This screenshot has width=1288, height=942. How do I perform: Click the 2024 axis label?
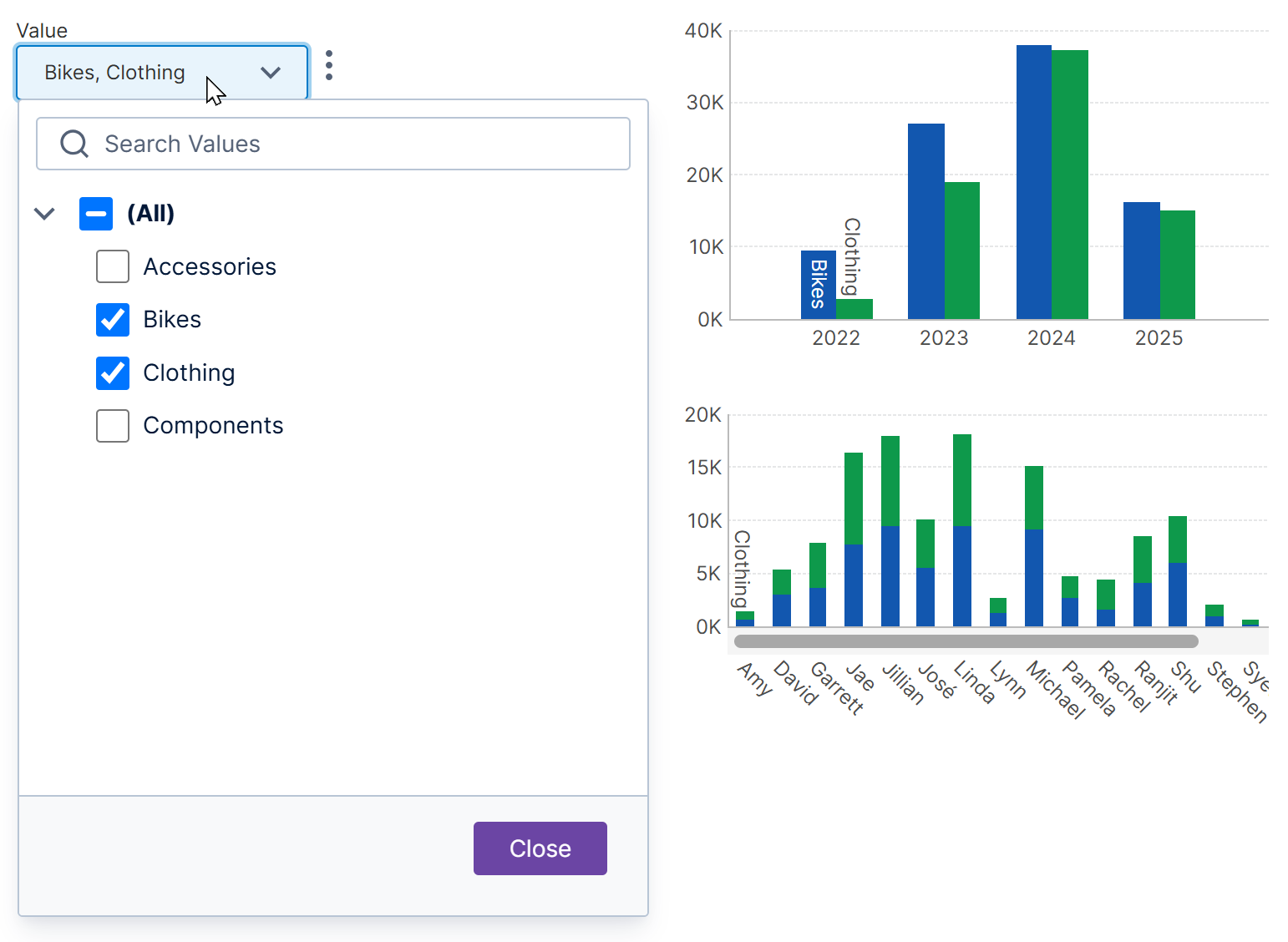pyautogui.click(x=1052, y=338)
